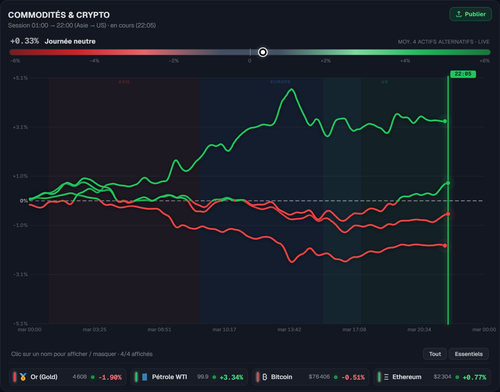
Task: Click the MOY. 4 ACTIFS ALTERNATIFS LIVE label
Action: (443, 42)
